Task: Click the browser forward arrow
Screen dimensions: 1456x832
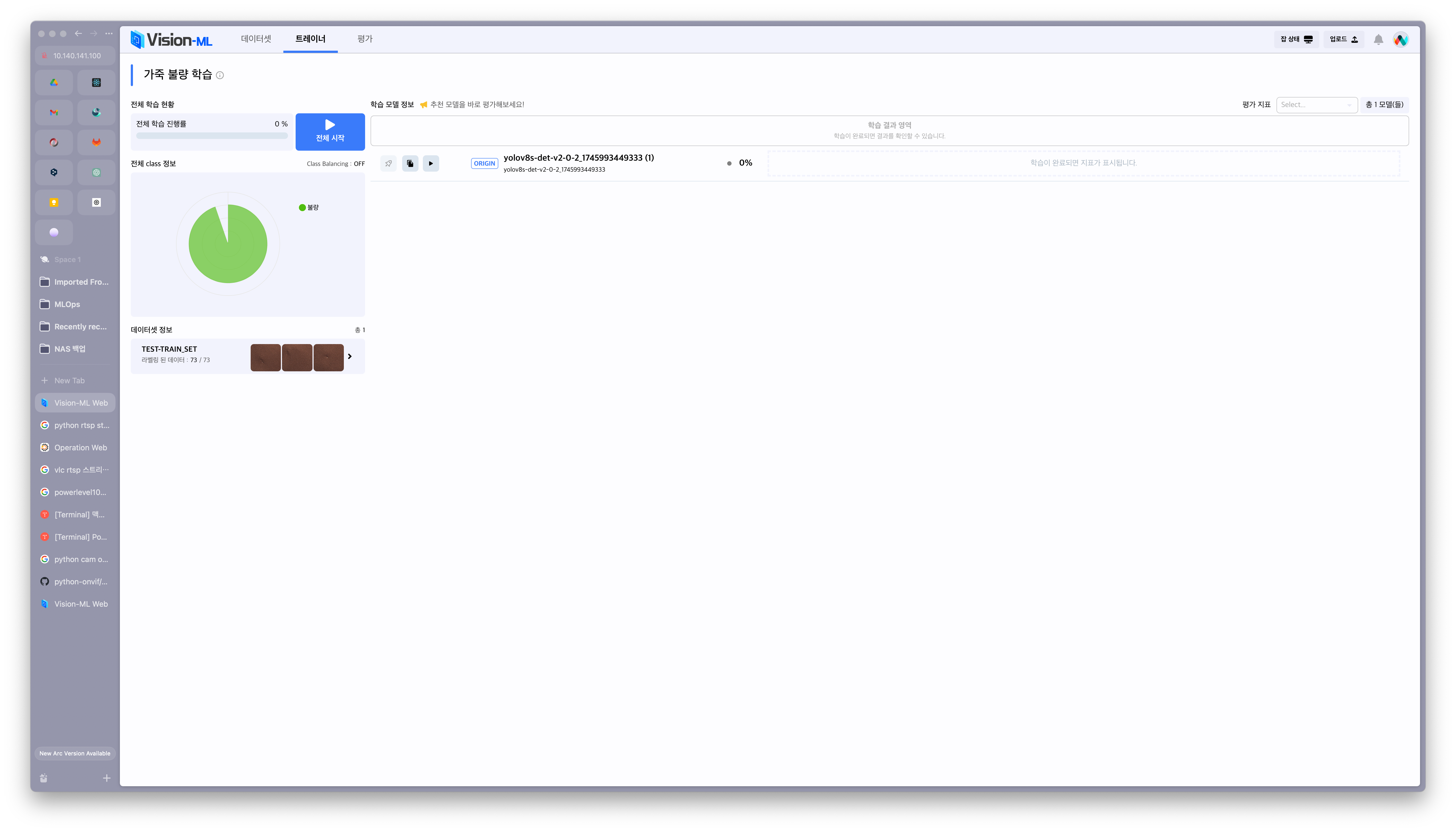Action: 94,34
